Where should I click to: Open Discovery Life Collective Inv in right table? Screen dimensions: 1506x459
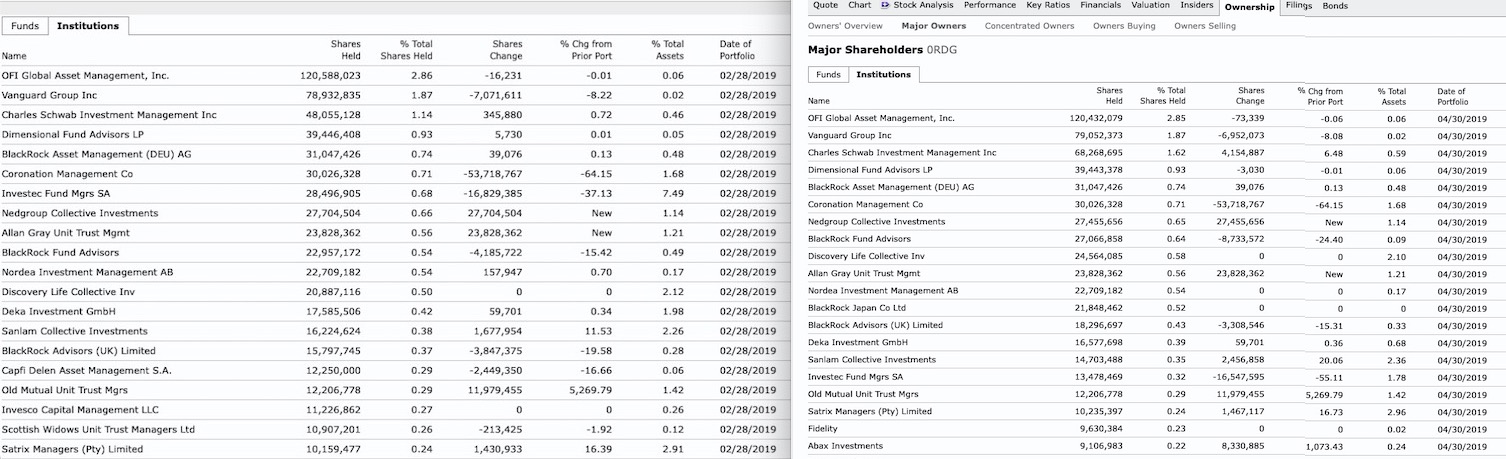866,256
